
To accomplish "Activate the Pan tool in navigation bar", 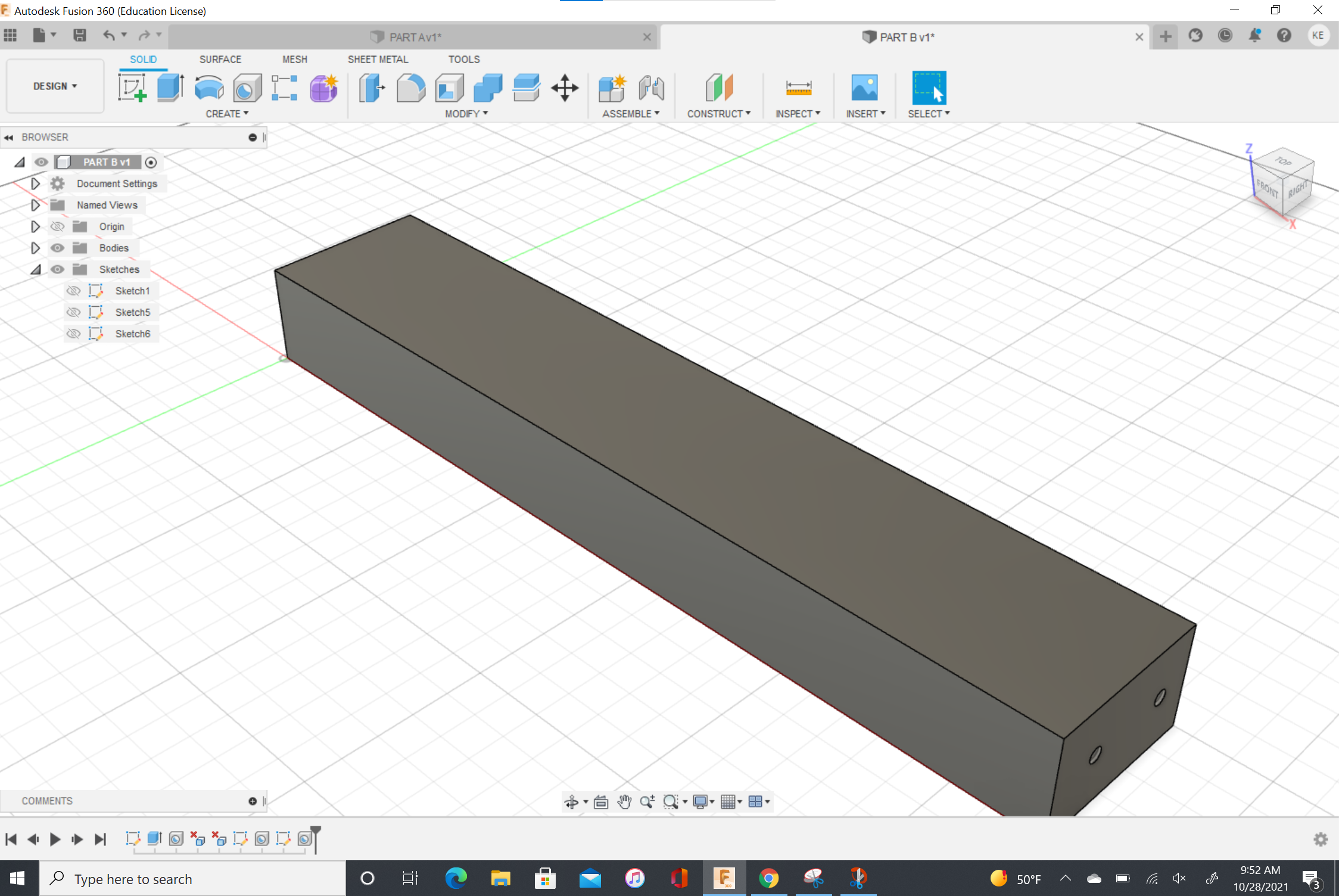I will (x=624, y=801).
